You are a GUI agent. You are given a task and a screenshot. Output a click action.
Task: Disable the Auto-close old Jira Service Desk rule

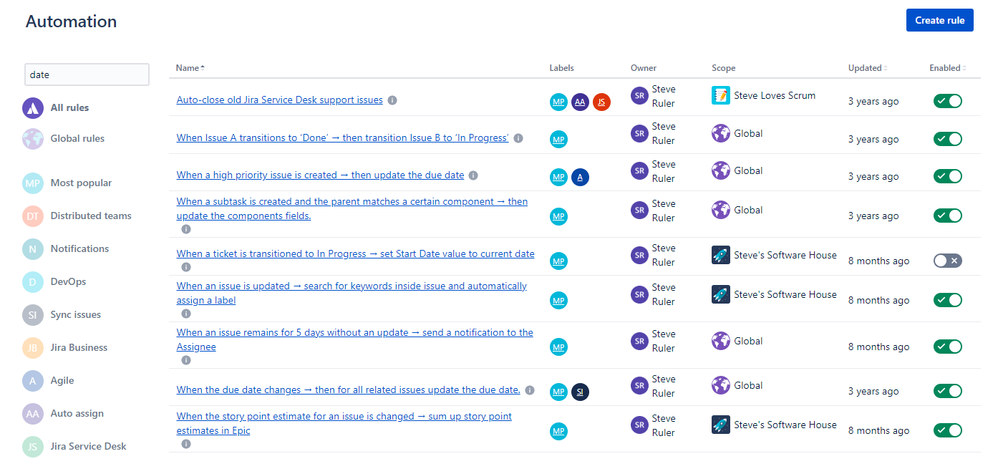(x=948, y=101)
